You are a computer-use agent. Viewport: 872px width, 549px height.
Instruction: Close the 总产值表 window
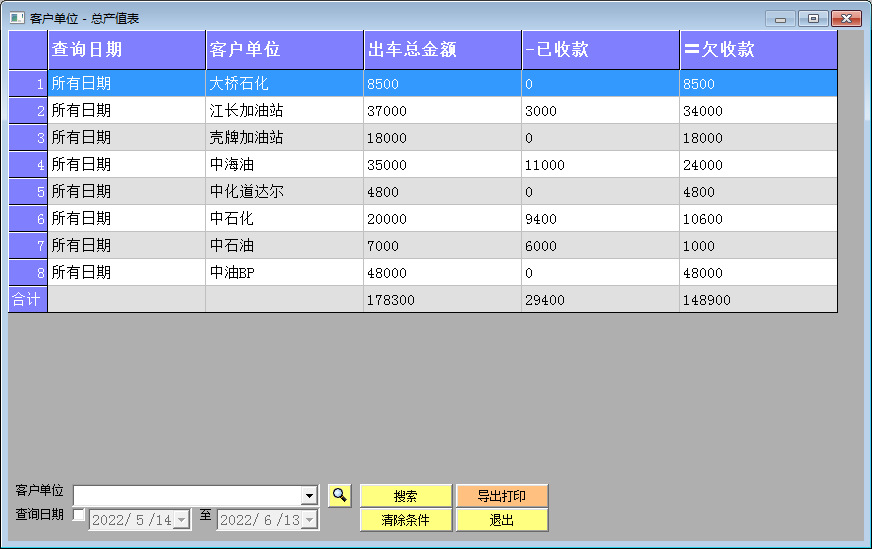846,19
